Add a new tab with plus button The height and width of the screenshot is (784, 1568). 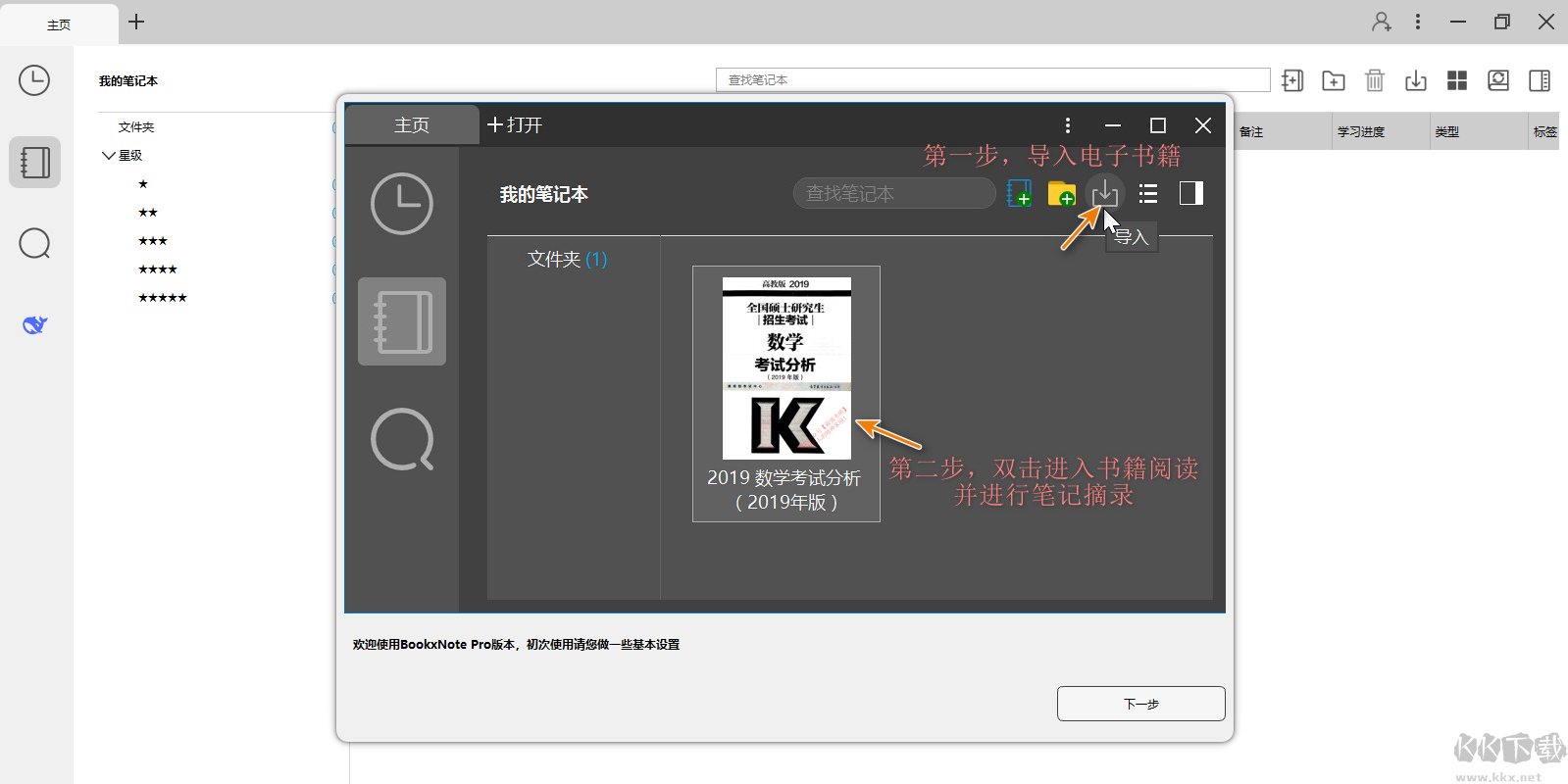(136, 22)
